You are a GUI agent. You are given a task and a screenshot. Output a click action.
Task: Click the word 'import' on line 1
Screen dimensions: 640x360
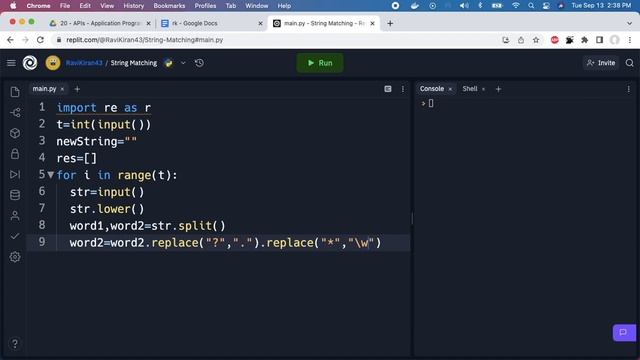76,108
